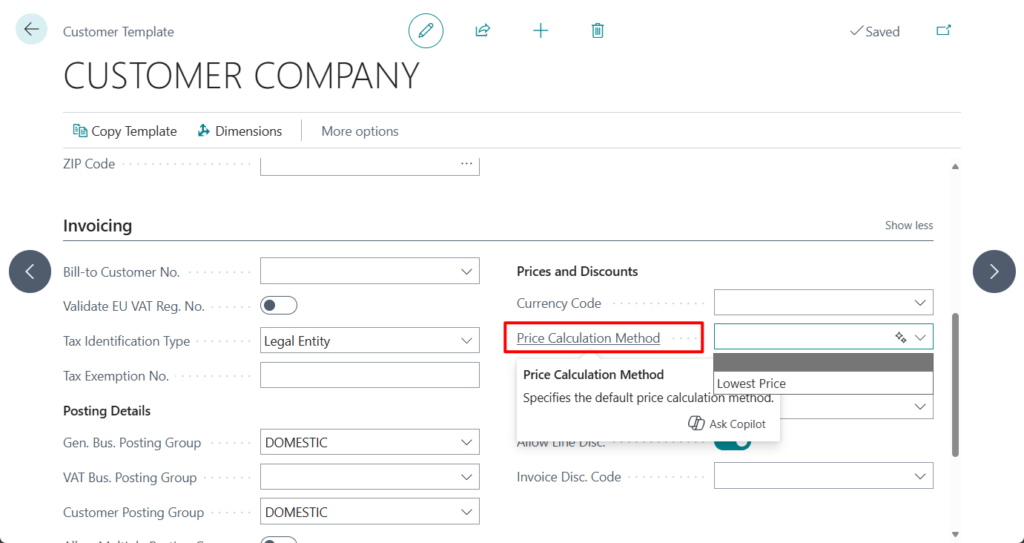Click the trash delete icon

pyautogui.click(x=597, y=31)
